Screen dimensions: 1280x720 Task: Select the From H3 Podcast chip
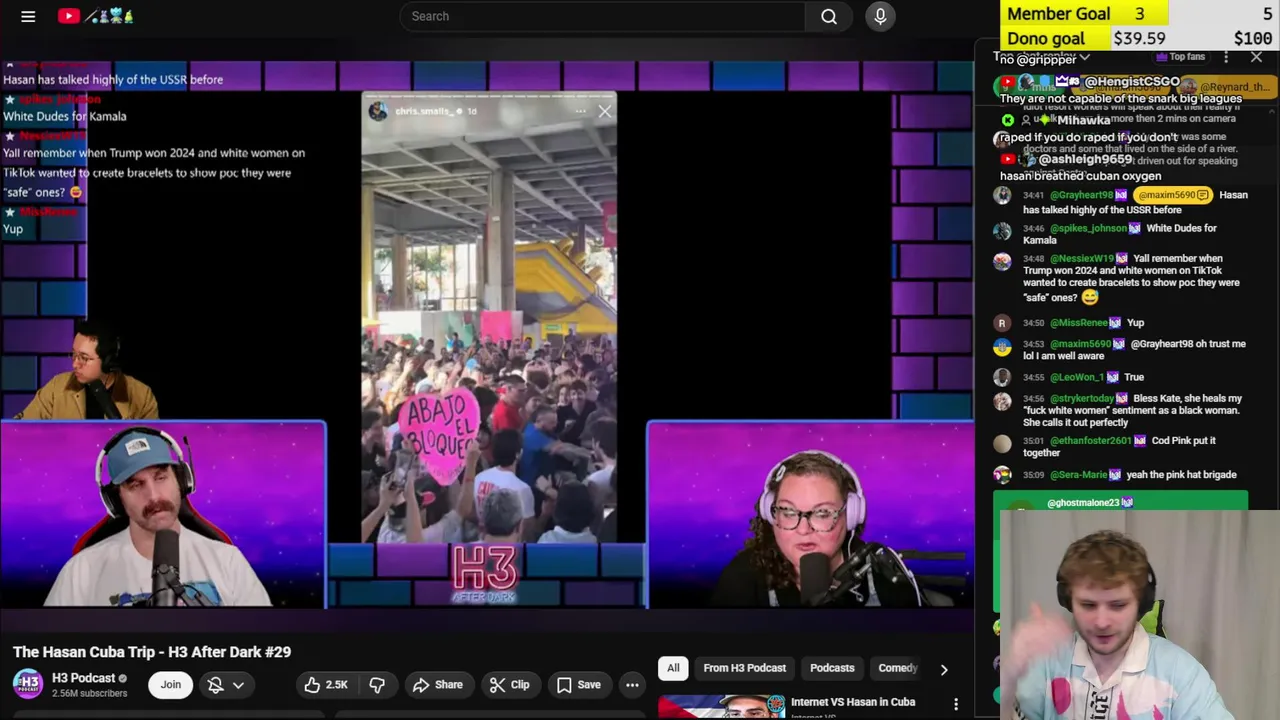click(744, 668)
